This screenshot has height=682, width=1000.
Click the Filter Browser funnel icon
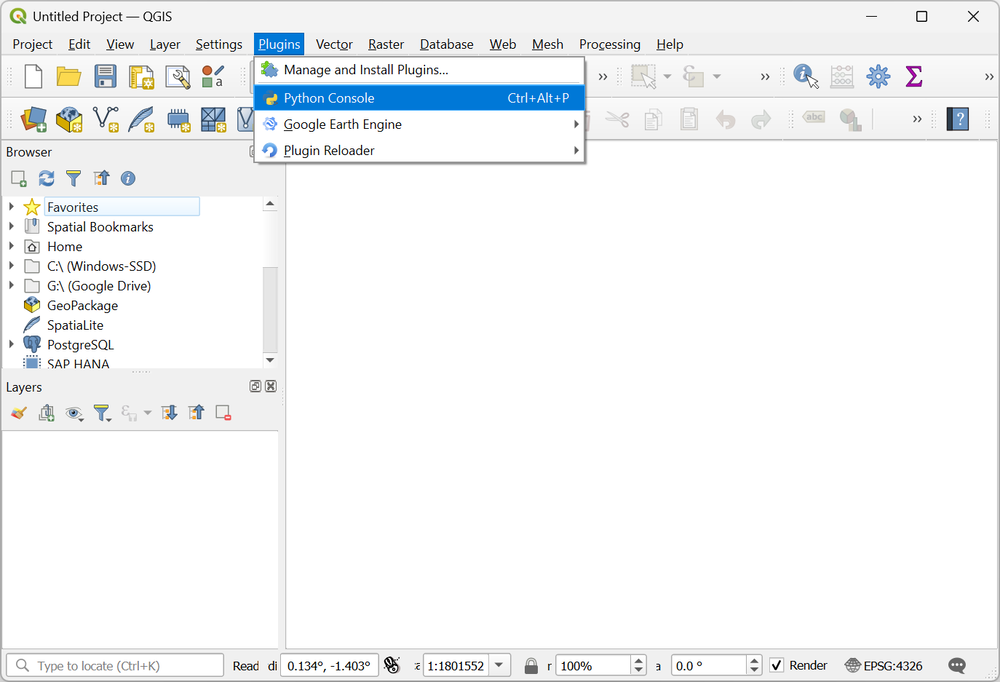[x=73, y=179]
